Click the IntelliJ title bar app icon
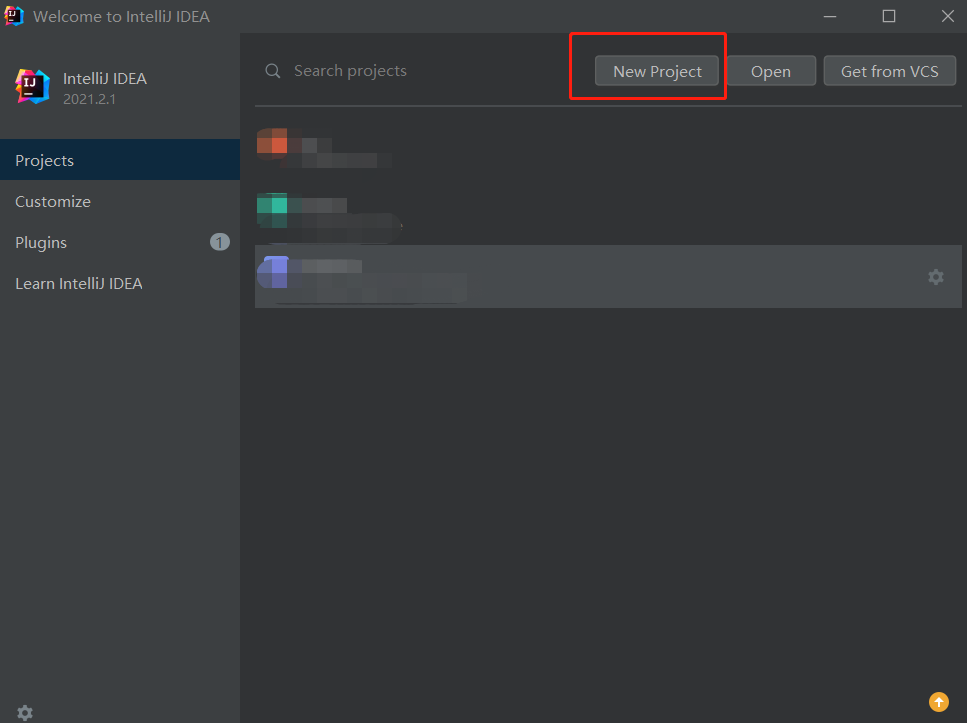 14,15
